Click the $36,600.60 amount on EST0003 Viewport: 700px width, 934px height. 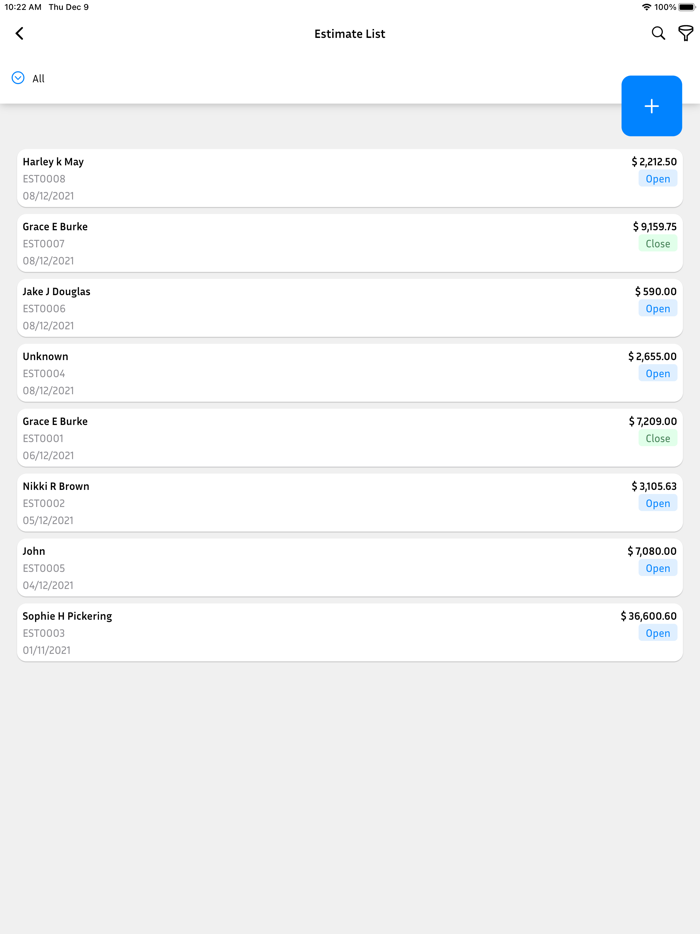pyautogui.click(x=650, y=615)
